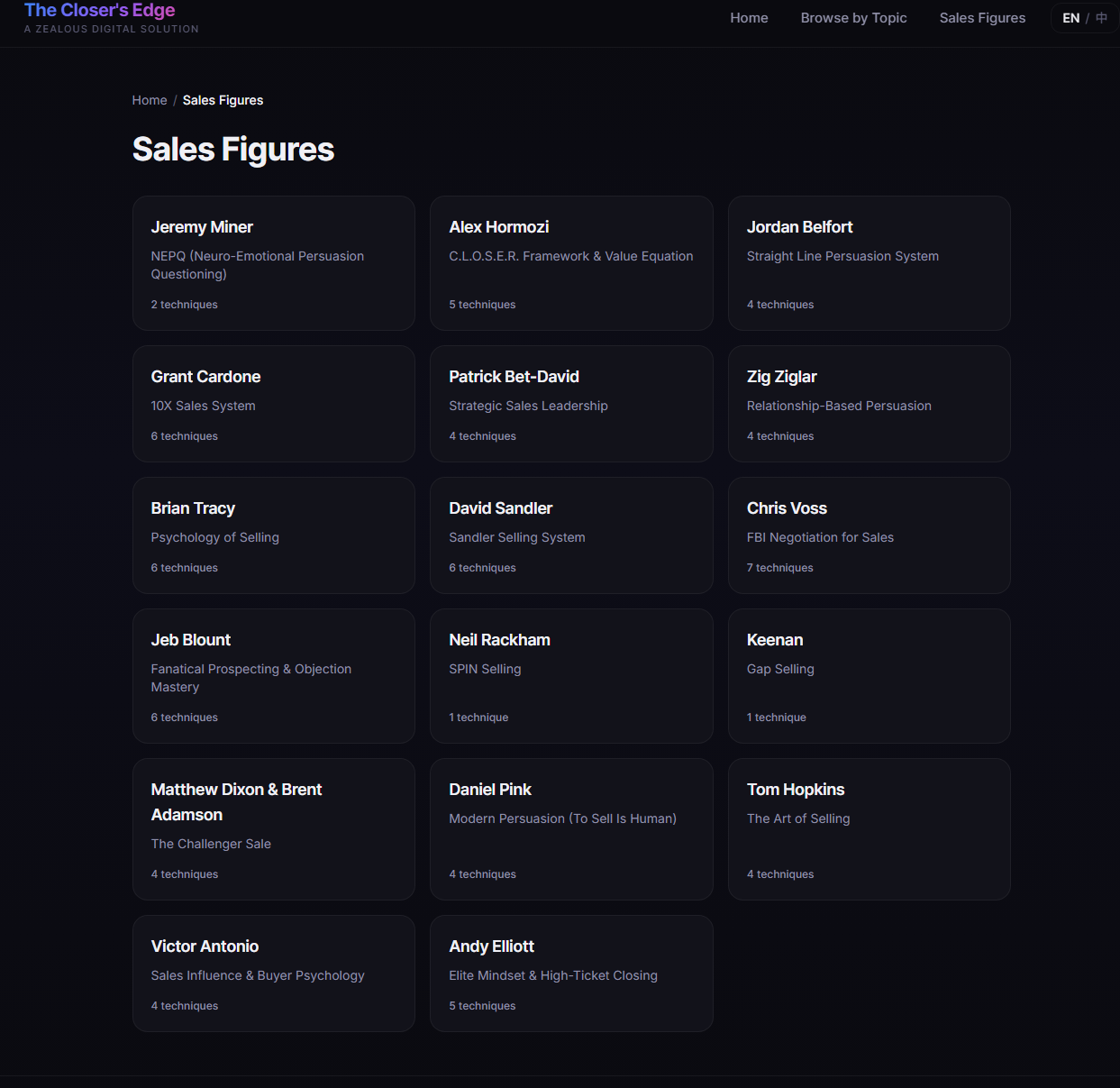Open Andy Elliott's Elite Mindset card
The image size is (1120, 1088).
pyautogui.click(x=570, y=974)
